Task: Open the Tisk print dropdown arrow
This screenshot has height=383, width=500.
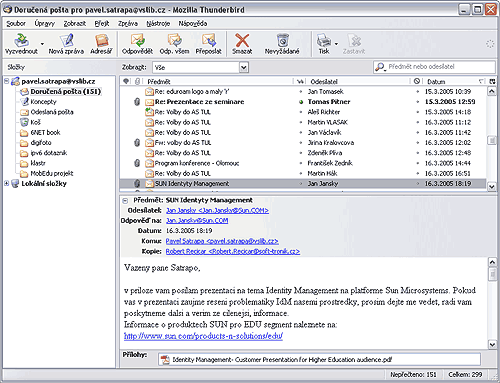Action: 336,44
